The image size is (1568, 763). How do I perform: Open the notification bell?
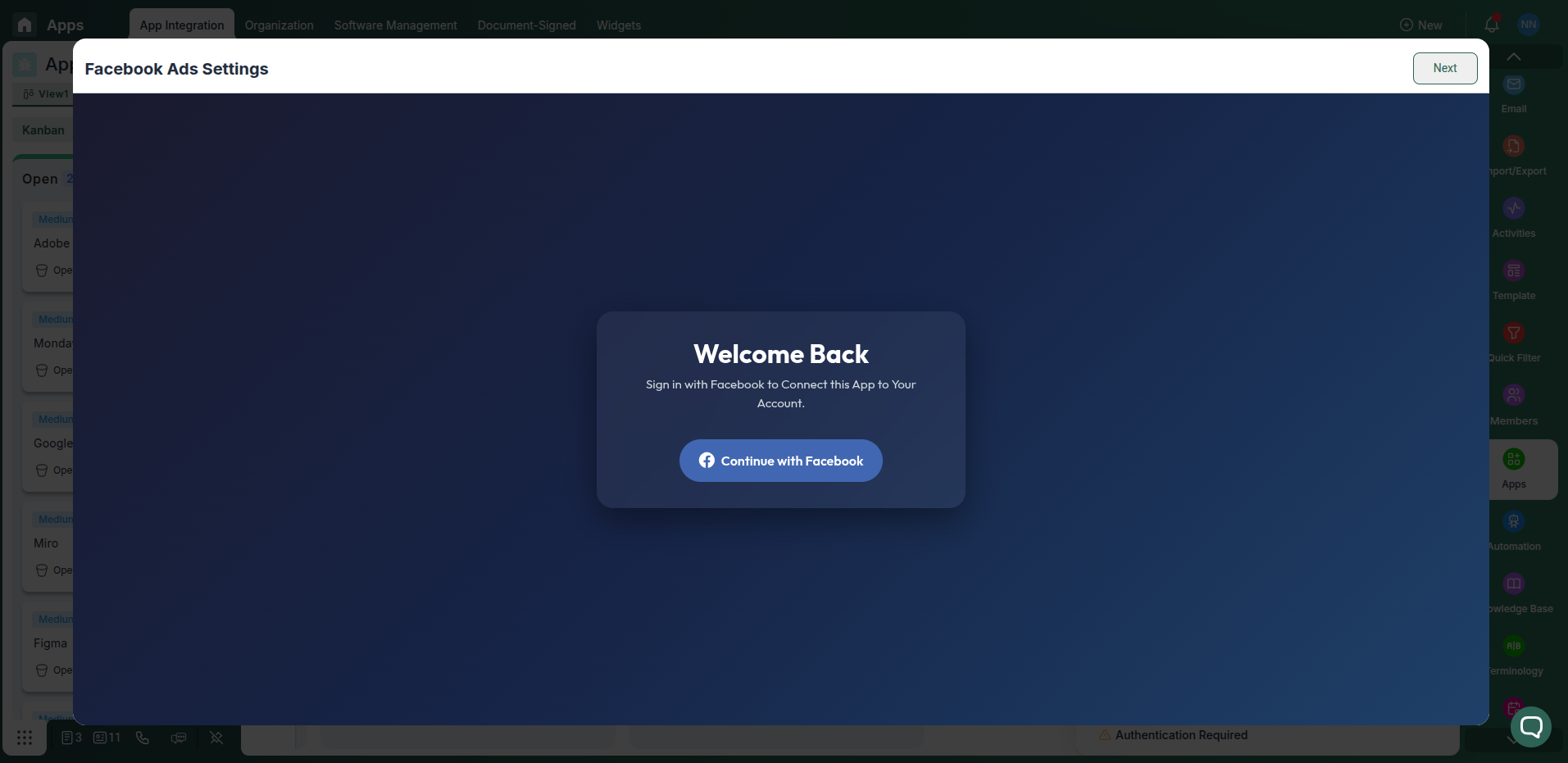(1491, 25)
